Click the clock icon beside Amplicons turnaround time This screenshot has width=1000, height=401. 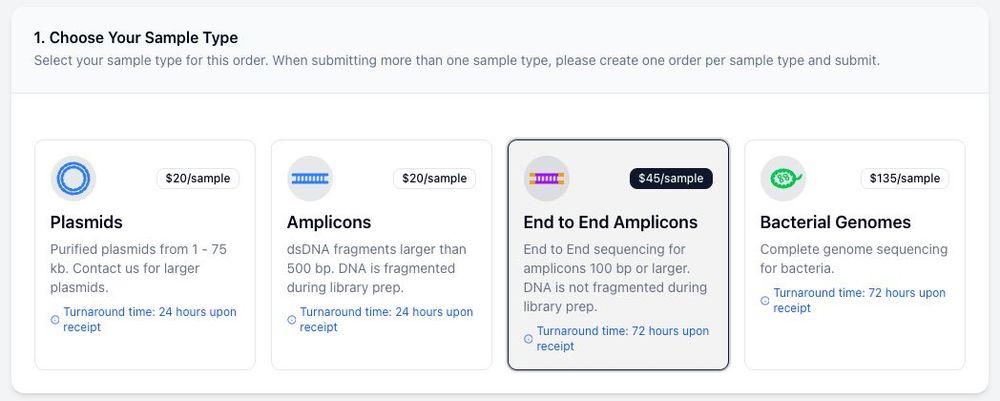pyautogui.click(x=291, y=320)
